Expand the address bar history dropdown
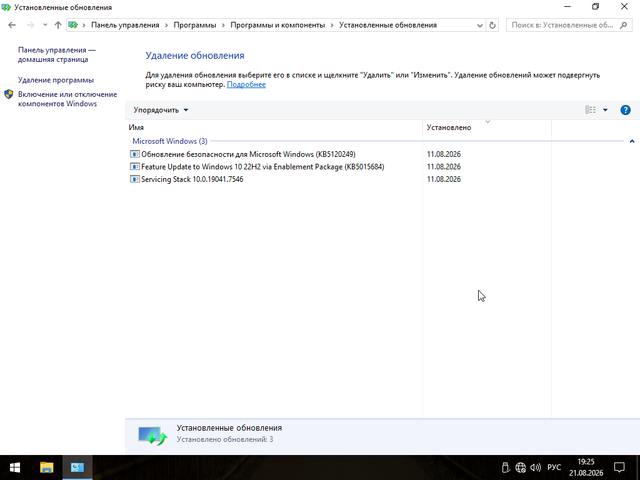 click(x=480, y=25)
